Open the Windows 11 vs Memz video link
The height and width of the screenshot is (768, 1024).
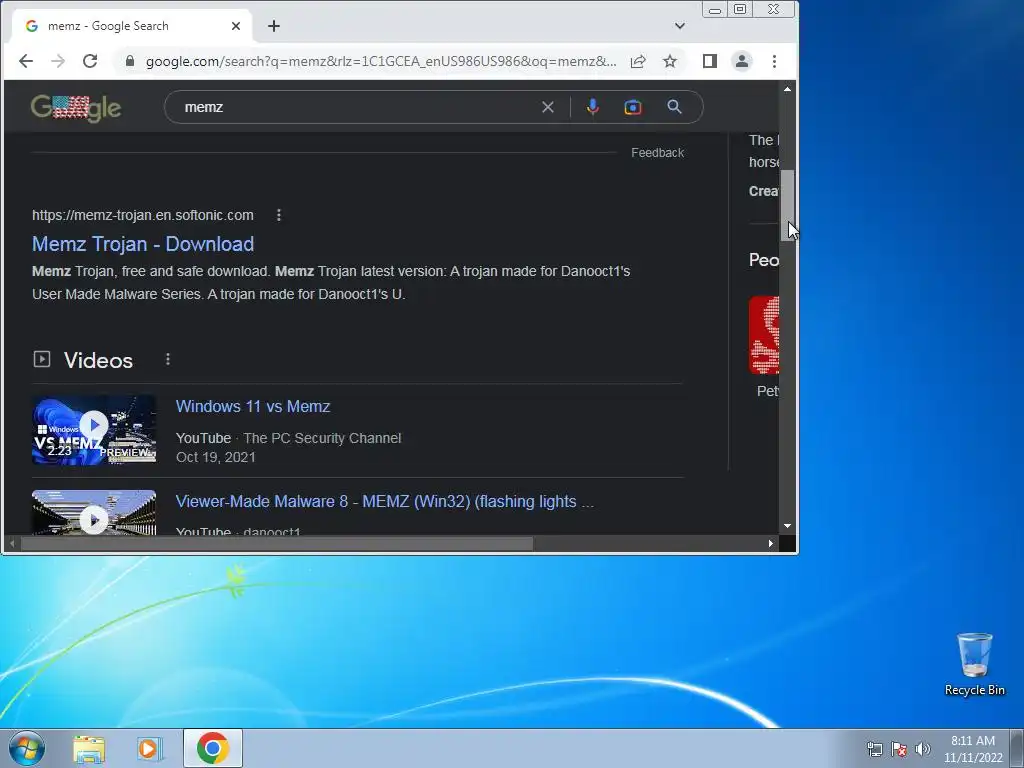coord(253,406)
